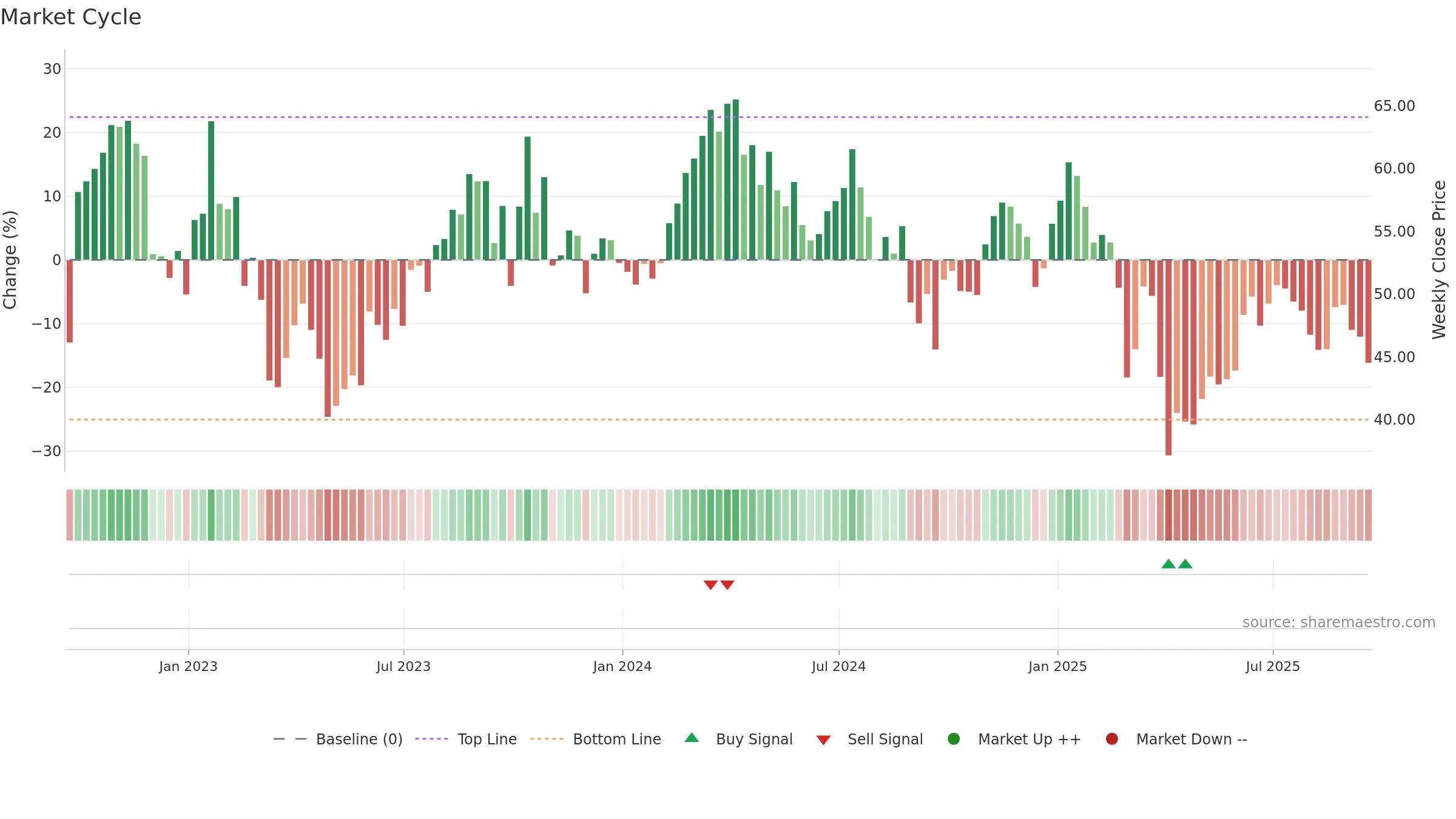Click the Market Up ++ legend label
The width and height of the screenshot is (1456, 819).
(x=1030, y=739)
